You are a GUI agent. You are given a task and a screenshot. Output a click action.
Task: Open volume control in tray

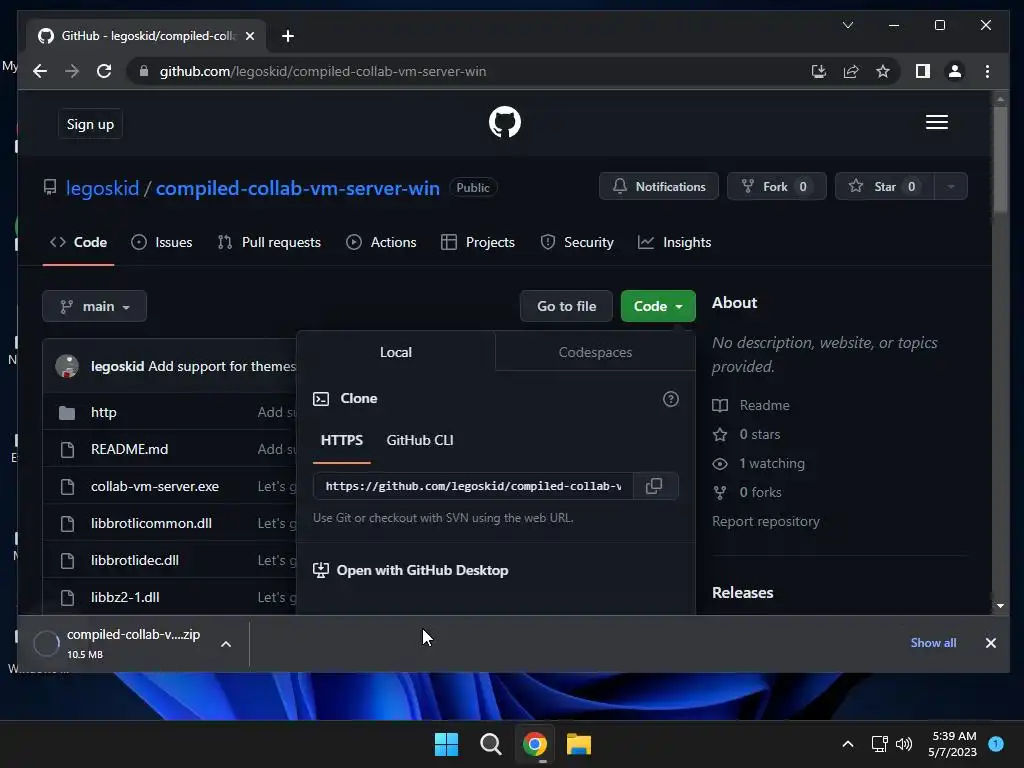click(904, 744)
